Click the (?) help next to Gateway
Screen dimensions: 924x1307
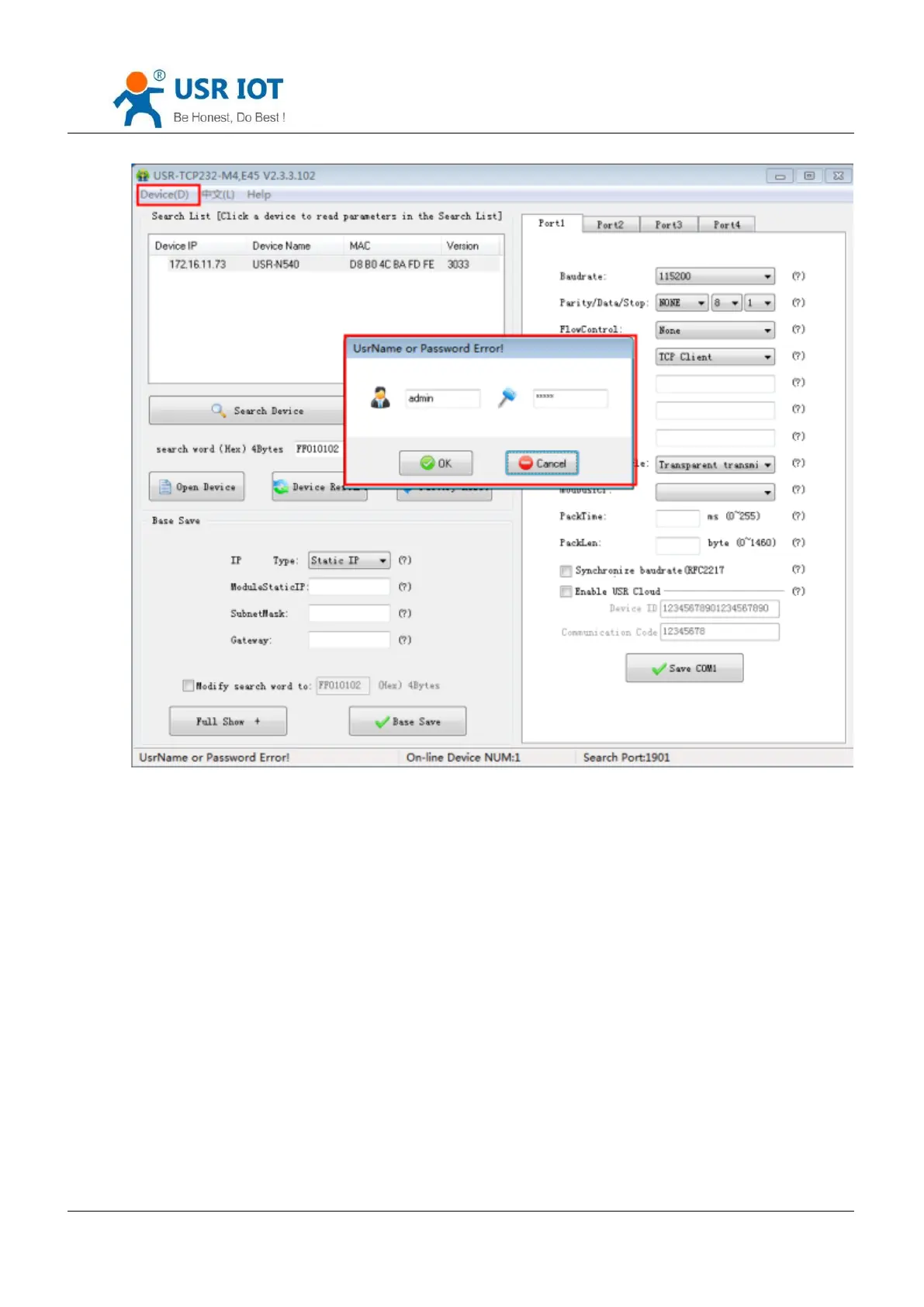405,640
